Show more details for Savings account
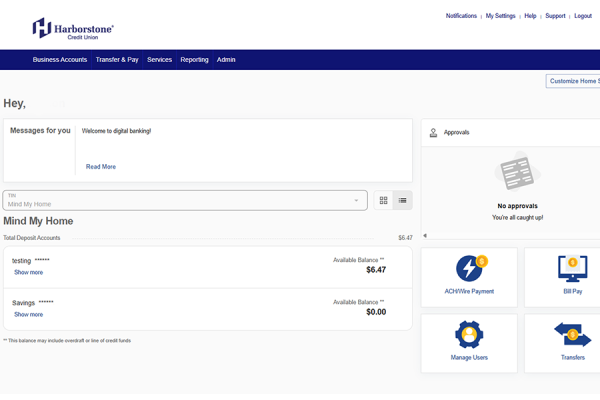This screenshot has width=600, height=400. 28,314
